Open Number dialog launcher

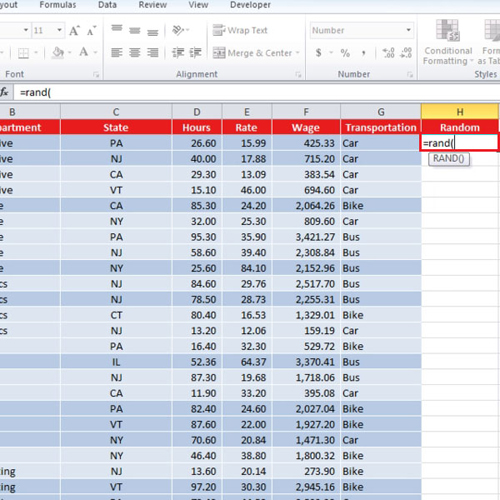point(410,75)
